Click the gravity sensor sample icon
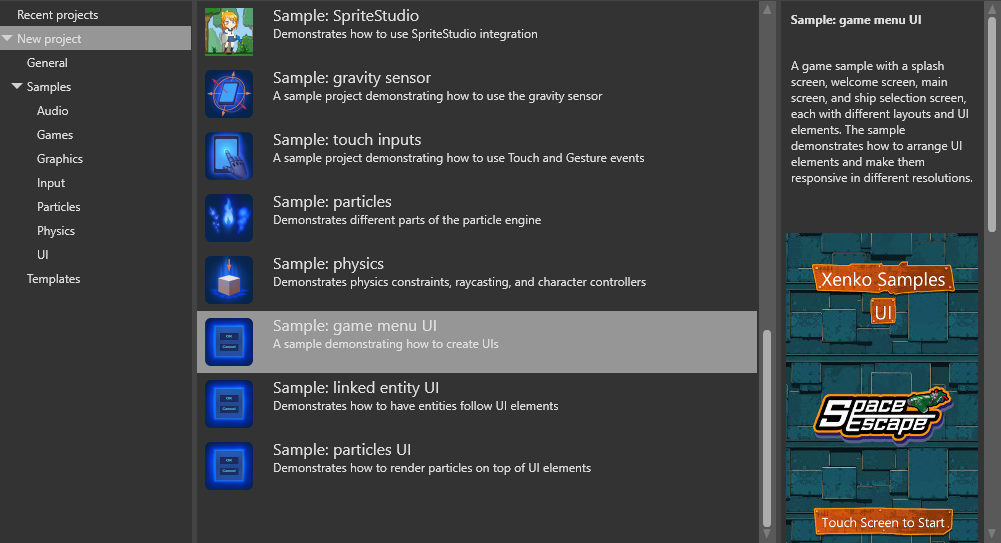 (229, 94)
